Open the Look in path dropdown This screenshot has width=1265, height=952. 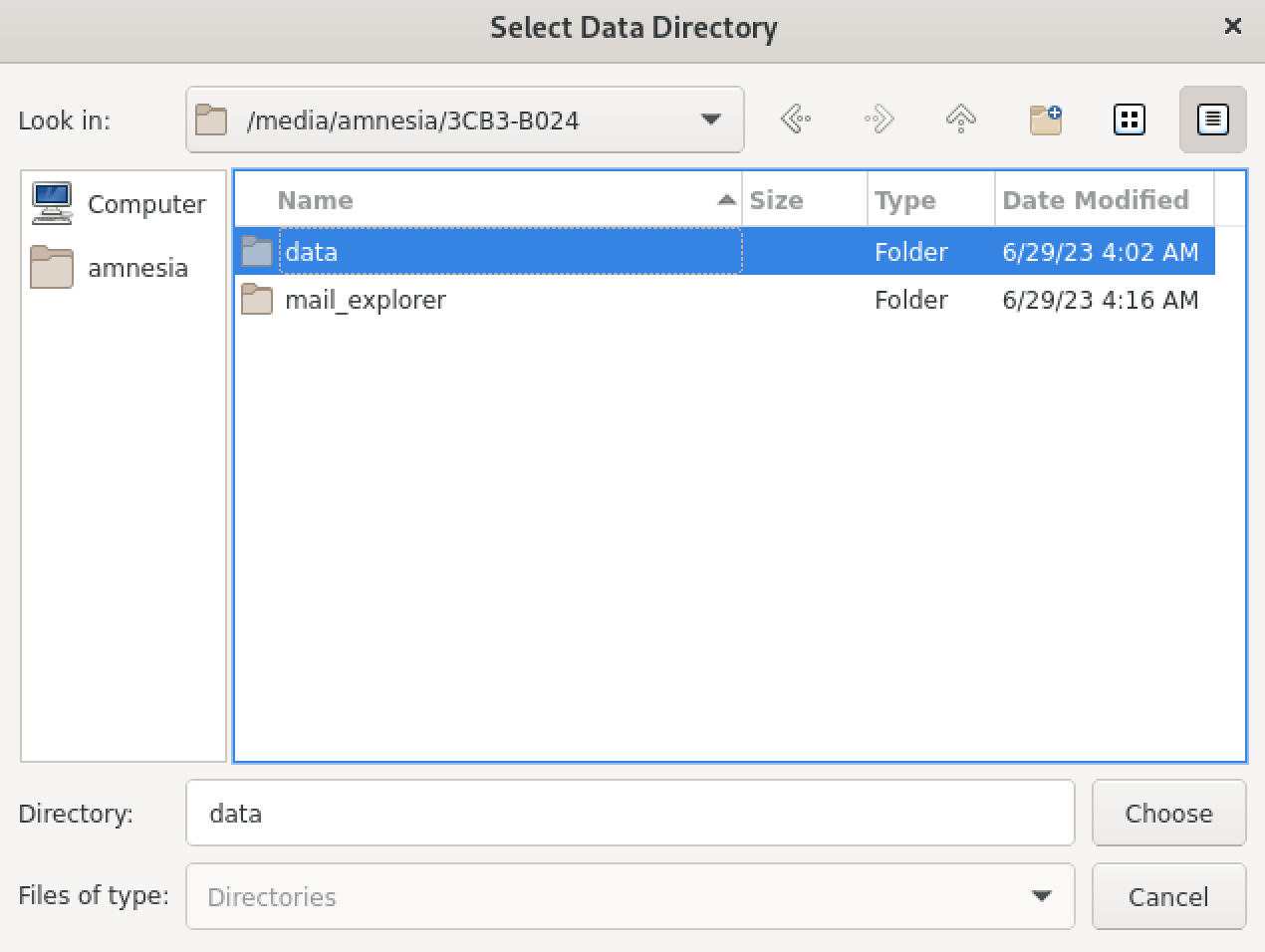coord(709,119)
